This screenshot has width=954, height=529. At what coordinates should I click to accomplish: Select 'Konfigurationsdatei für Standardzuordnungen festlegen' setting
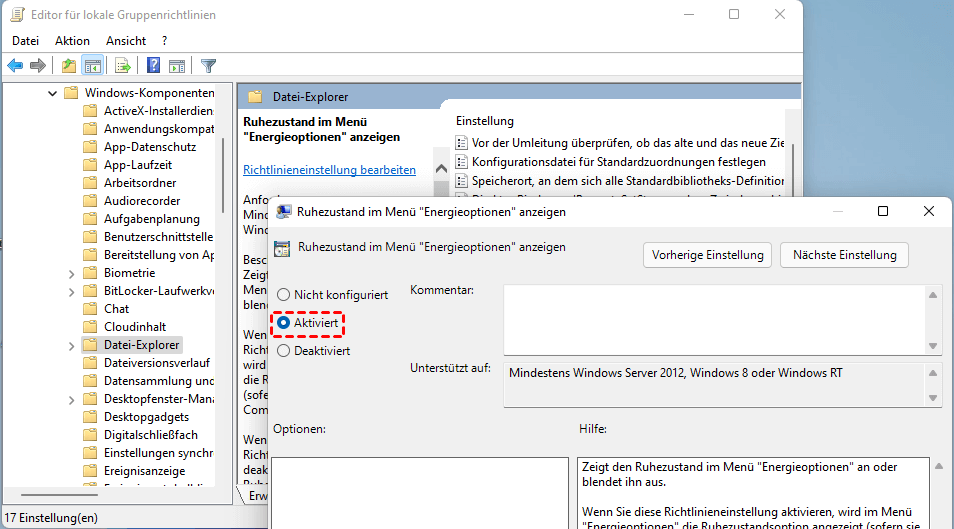619,162
